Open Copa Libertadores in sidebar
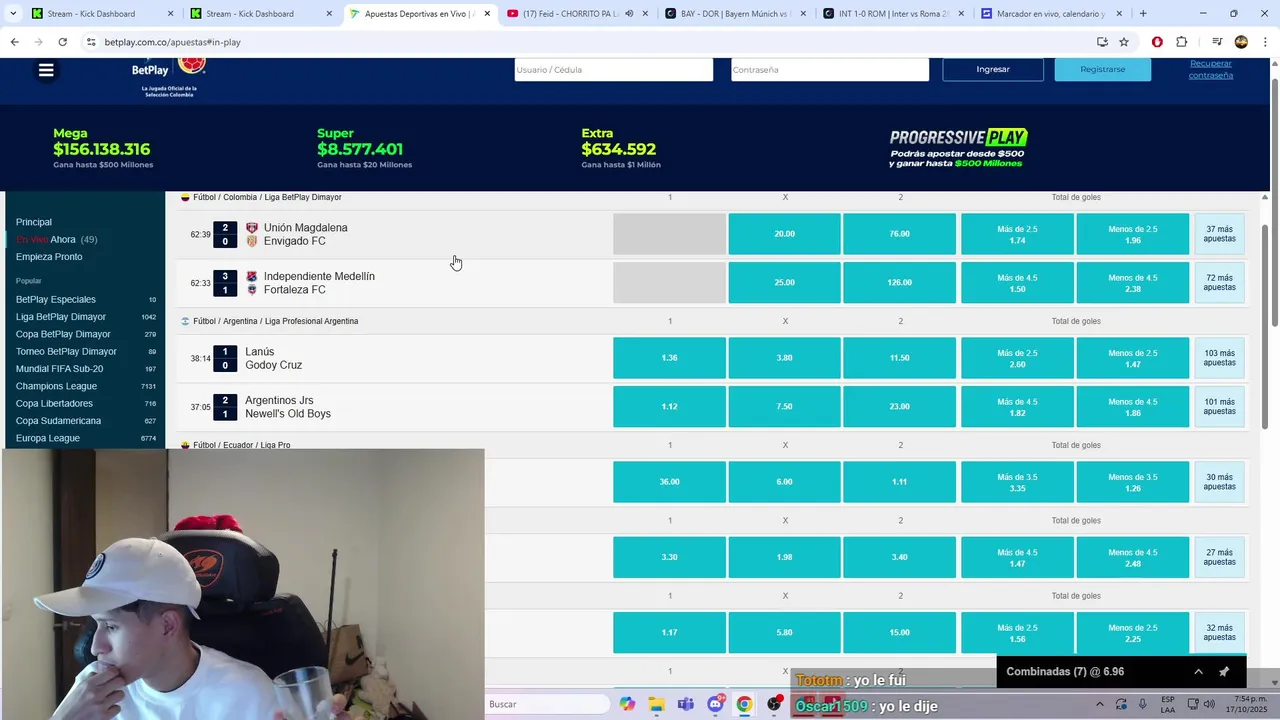 tap(54, 403)
